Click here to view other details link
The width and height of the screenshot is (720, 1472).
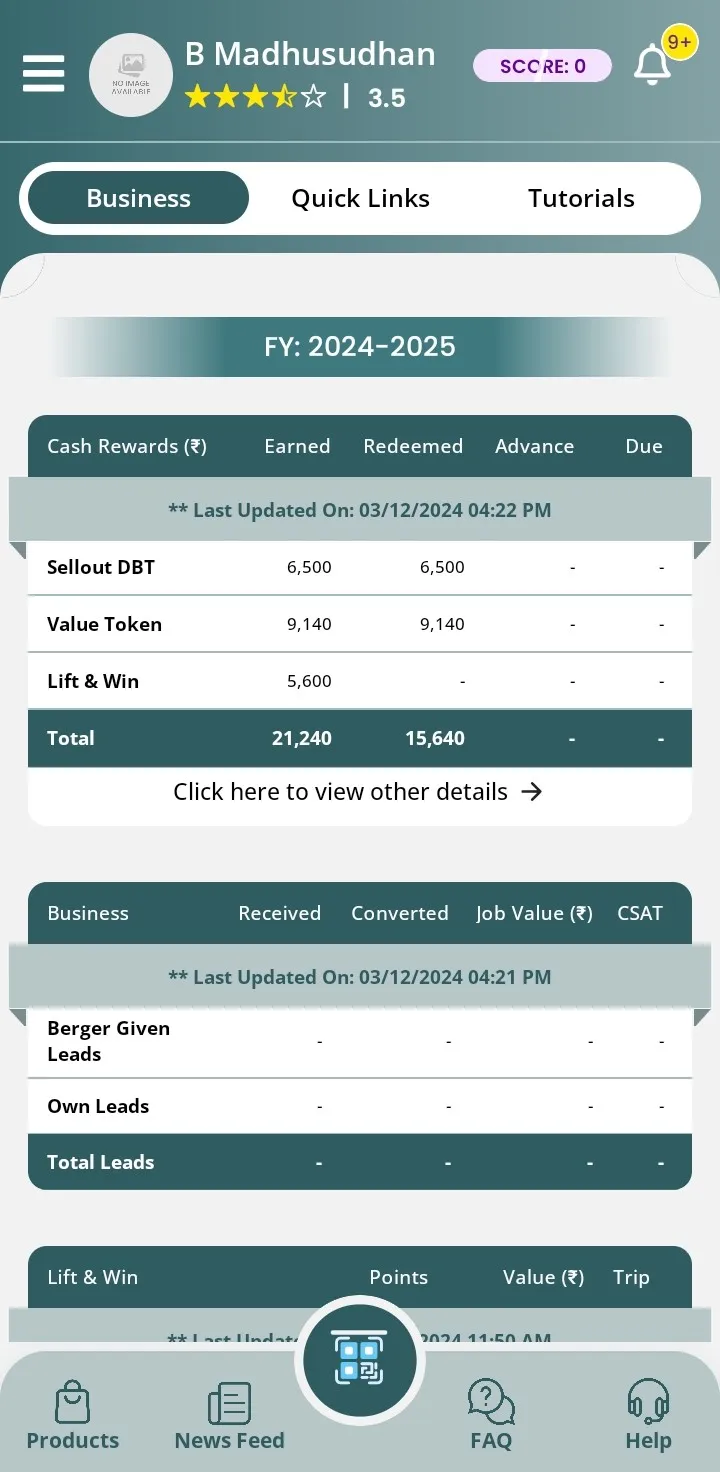coord(358,791)
